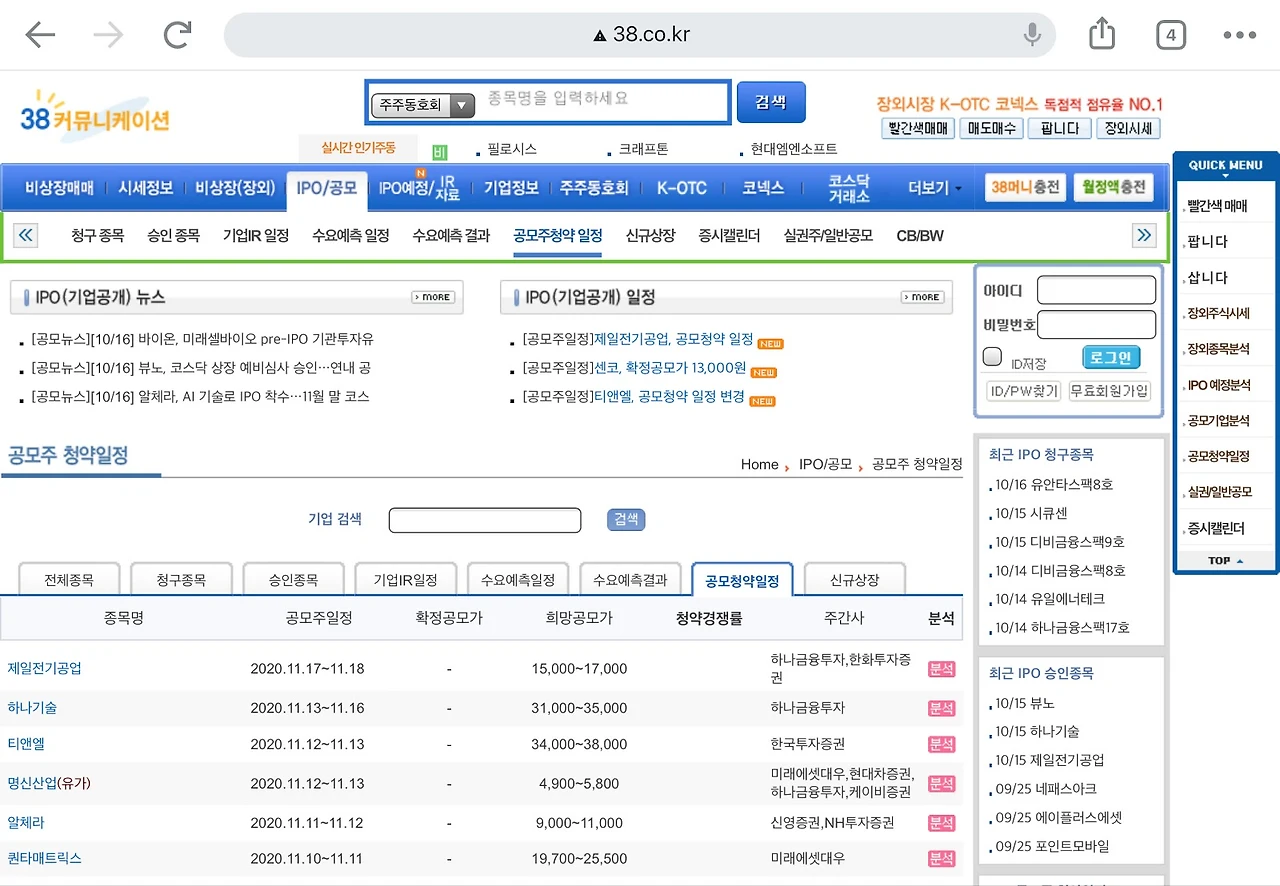The image size is (1280, 886).
Task: Tap the microphone voice search icon
Action: point(1033,36)
